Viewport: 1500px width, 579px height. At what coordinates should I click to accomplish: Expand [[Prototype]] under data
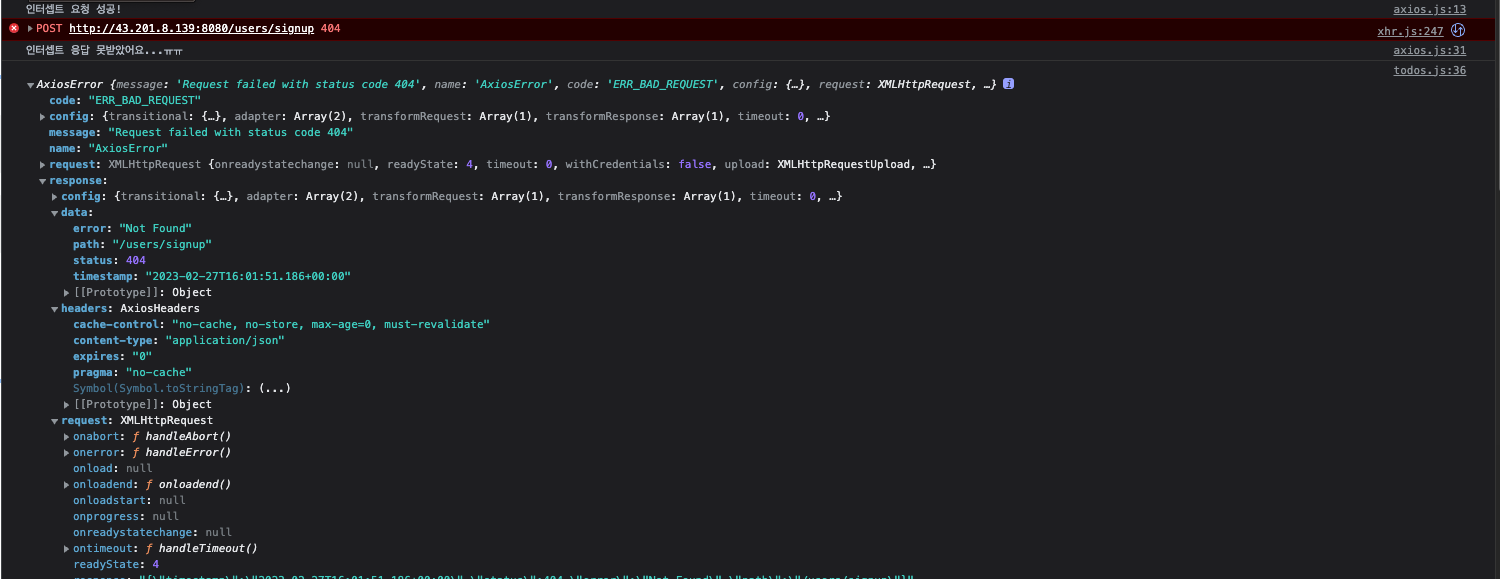(66, 293)
